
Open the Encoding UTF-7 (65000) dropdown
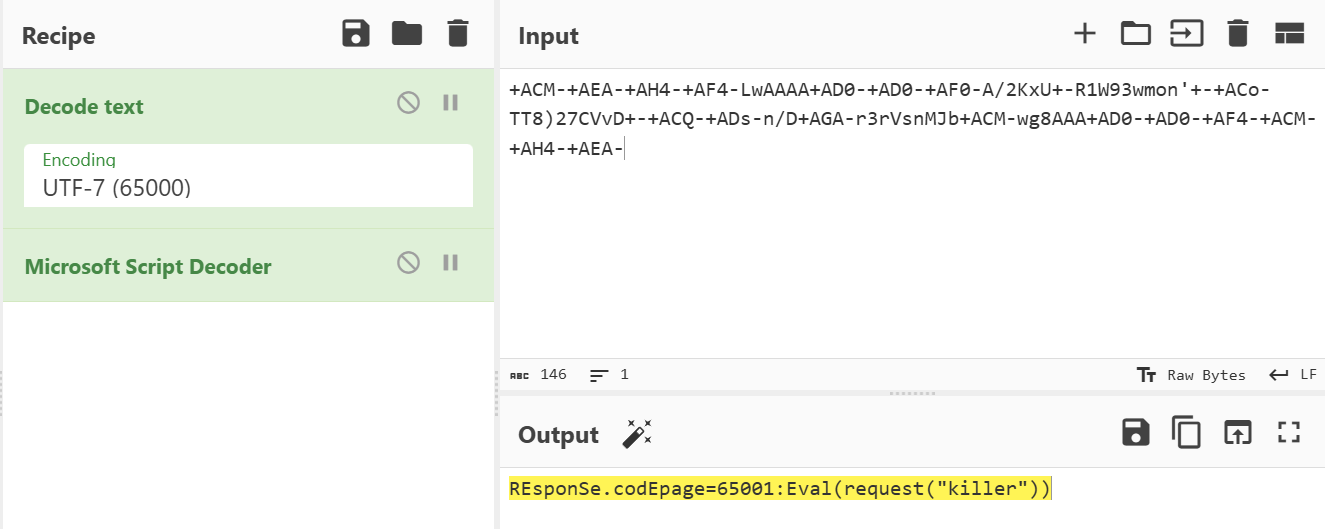[248, 176]
